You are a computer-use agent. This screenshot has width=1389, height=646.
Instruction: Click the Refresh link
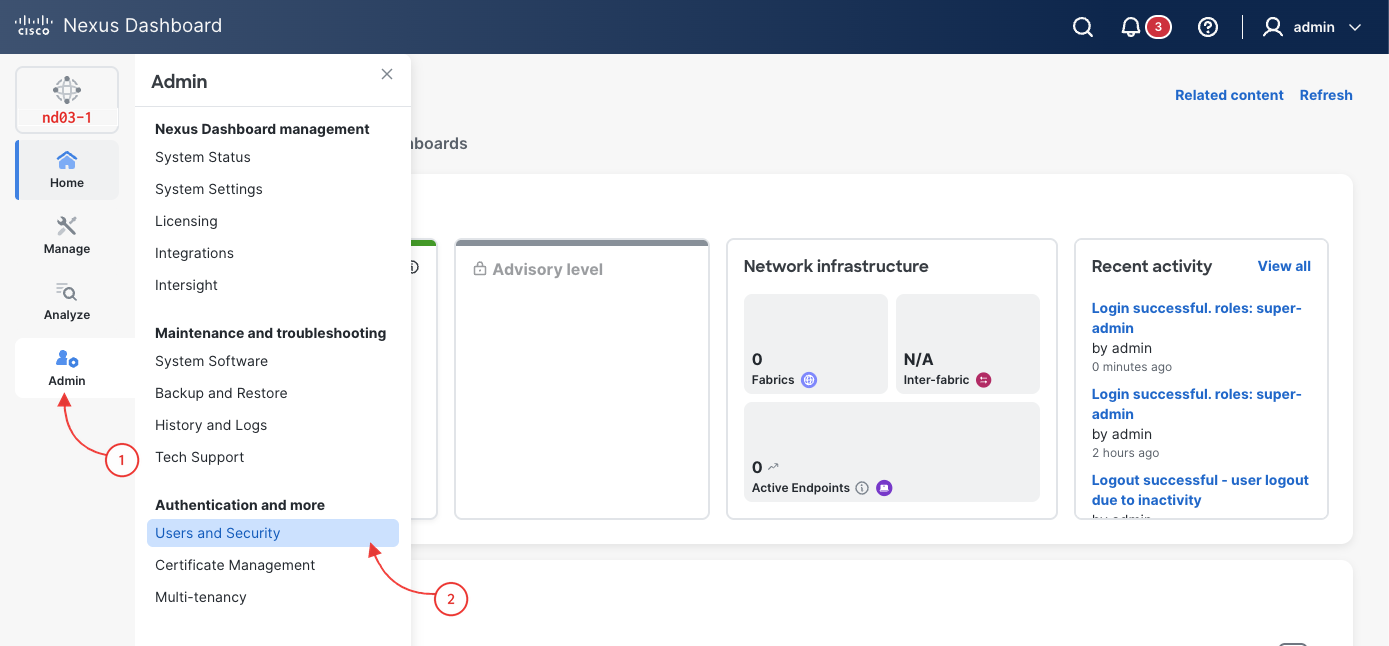pyautogui.click(x=1326, y=95)
